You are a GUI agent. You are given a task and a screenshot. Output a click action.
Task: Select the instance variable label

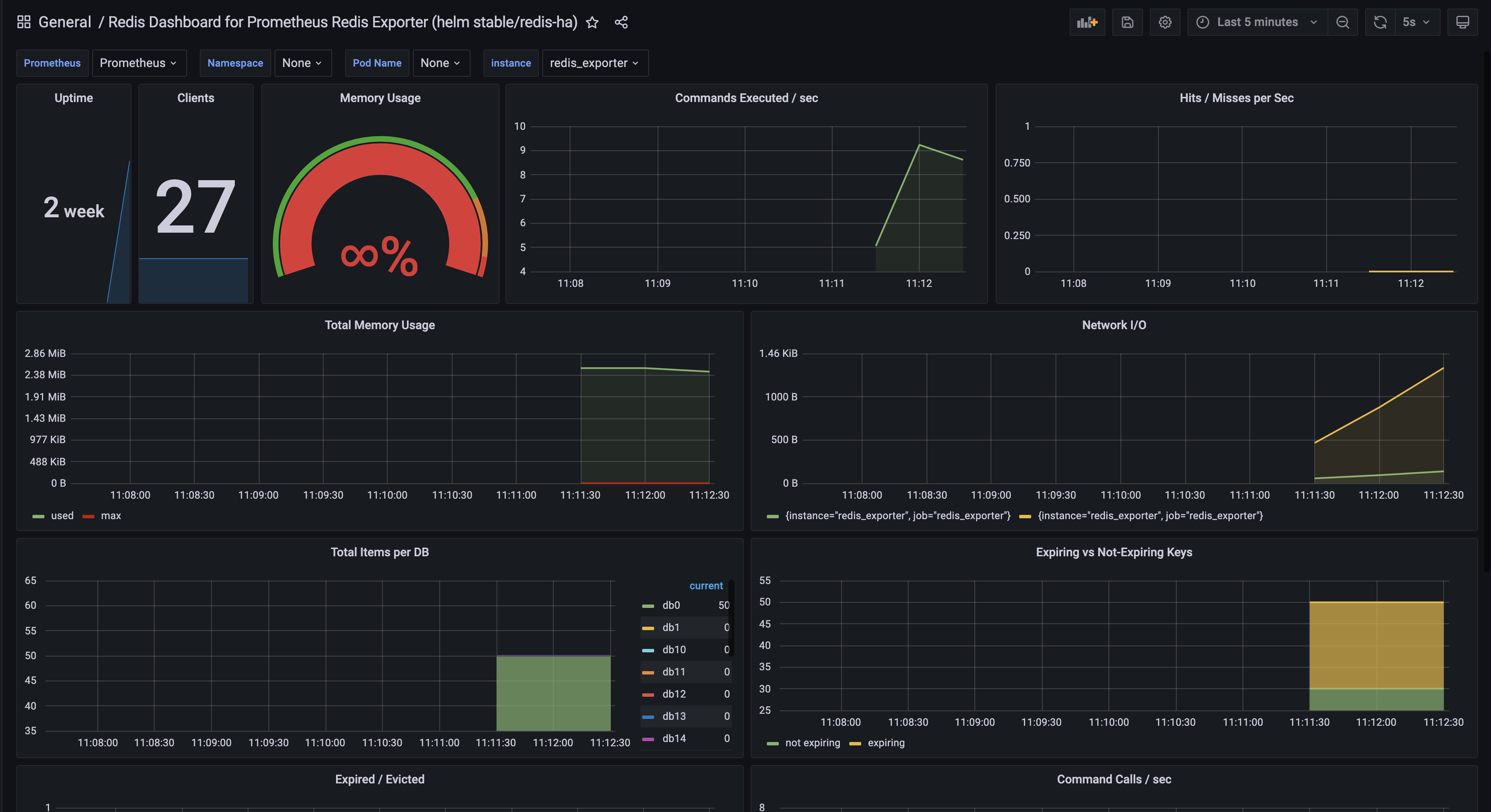(x=511, y=63)
